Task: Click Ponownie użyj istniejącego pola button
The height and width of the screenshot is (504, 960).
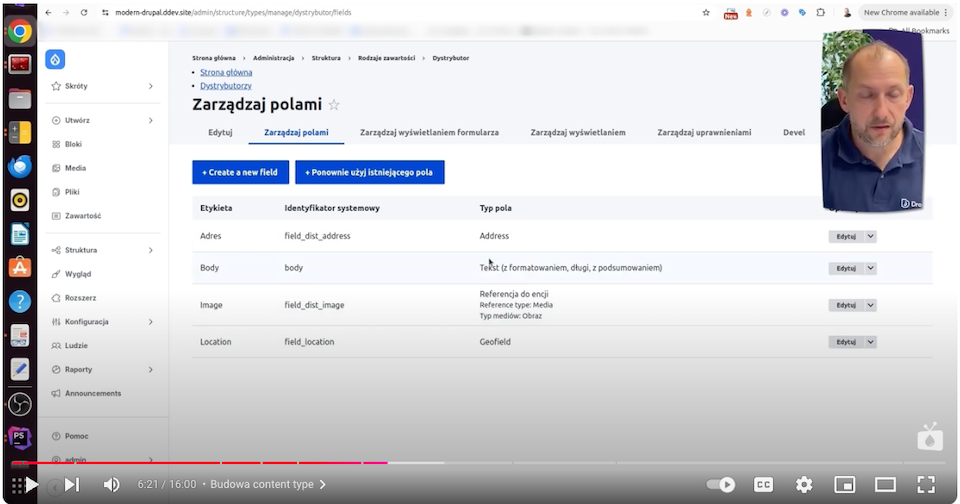Action: click(370, 172)
